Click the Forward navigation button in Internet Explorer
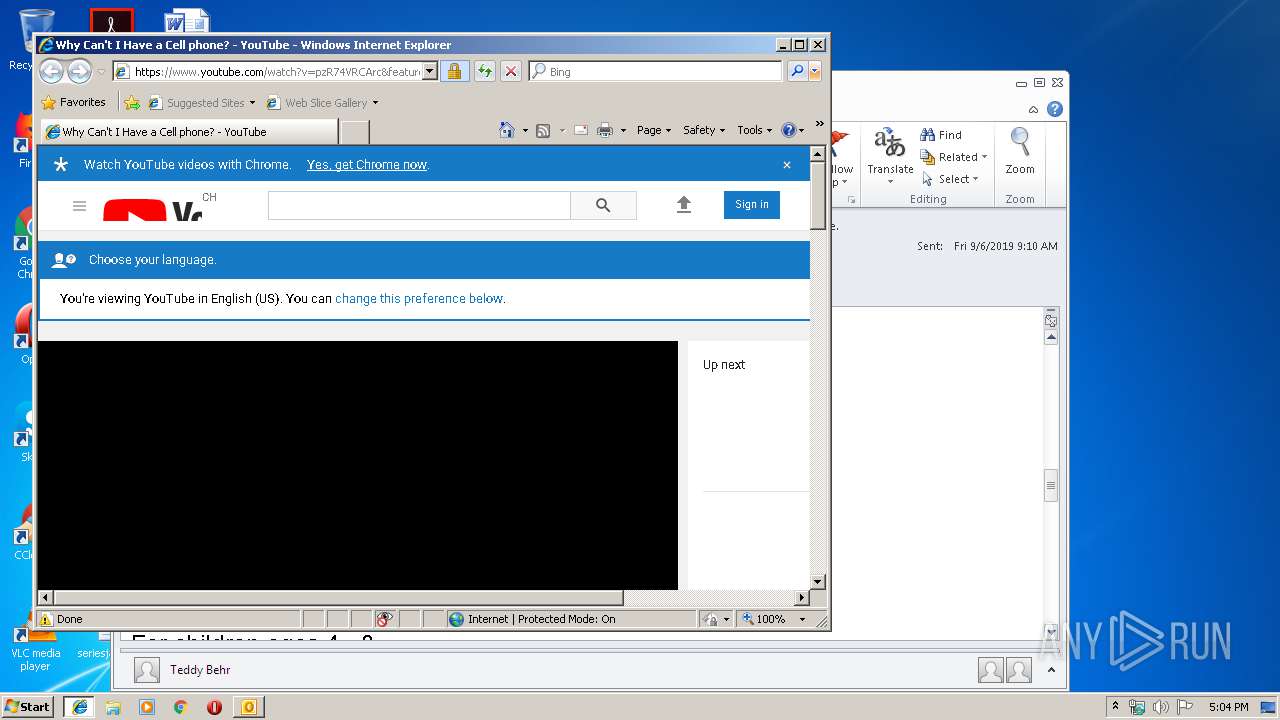Screen dimensions: 1280x720 (79, 71)
